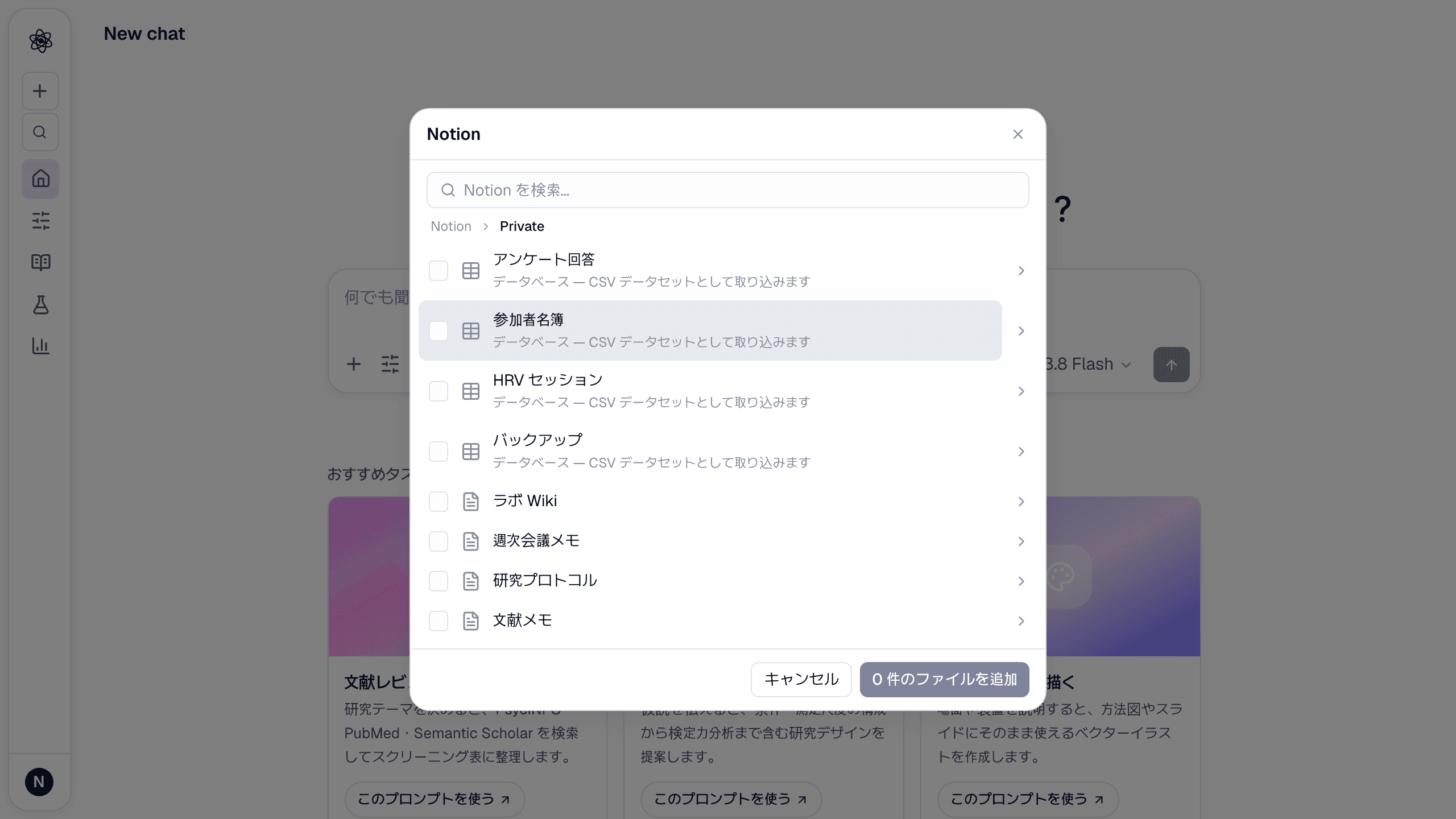Check the バックアップ checkbox

pos(439,452)
